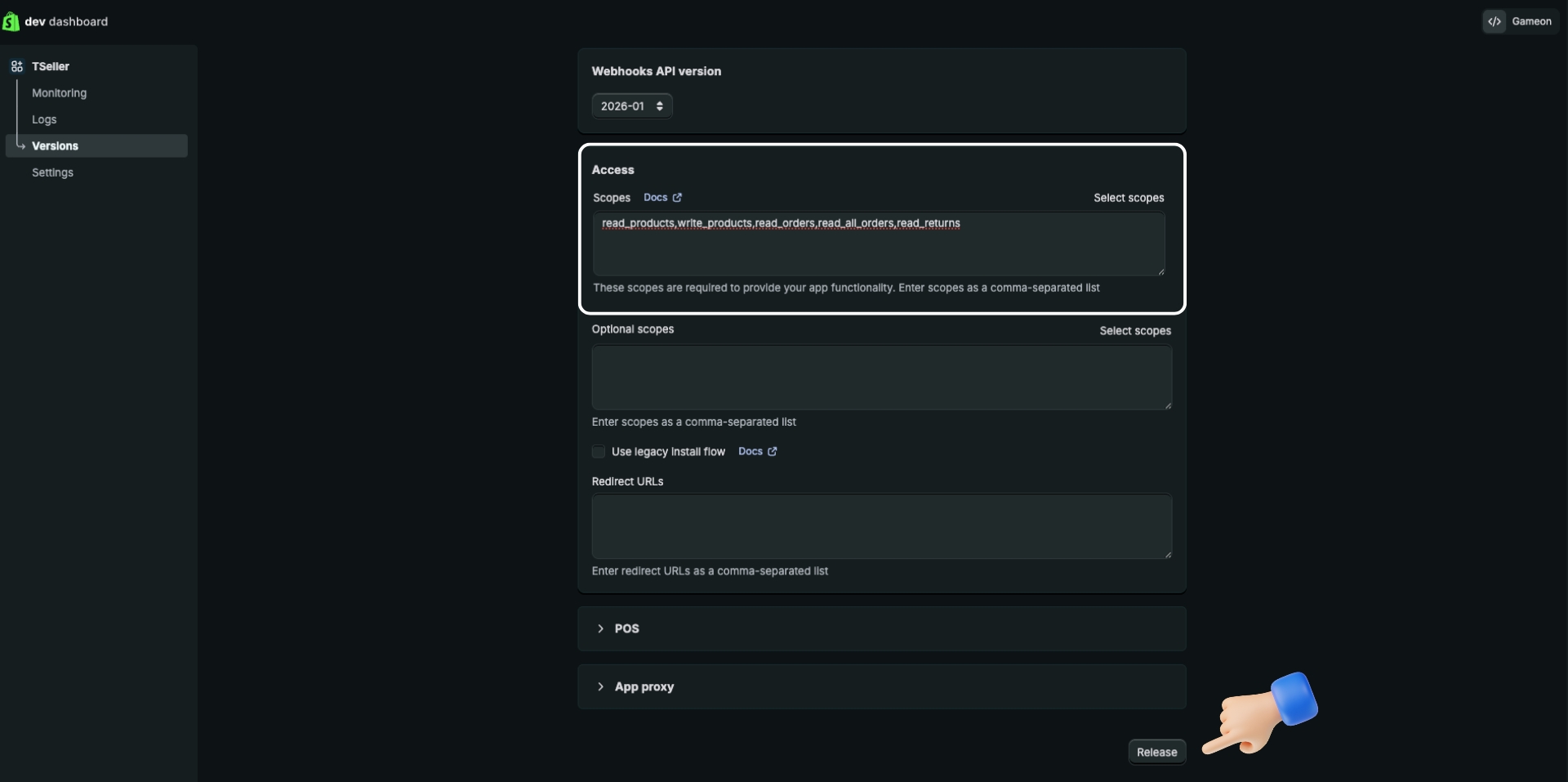
Task: Toggle the Versions item selection in sidebar
Action: coord(55,145)
